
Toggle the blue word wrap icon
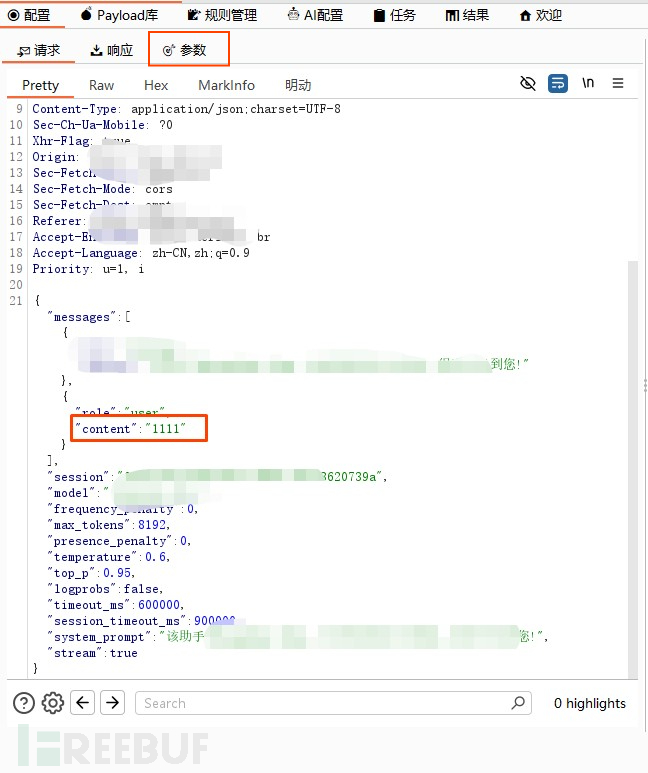click(x=558, y=84)
